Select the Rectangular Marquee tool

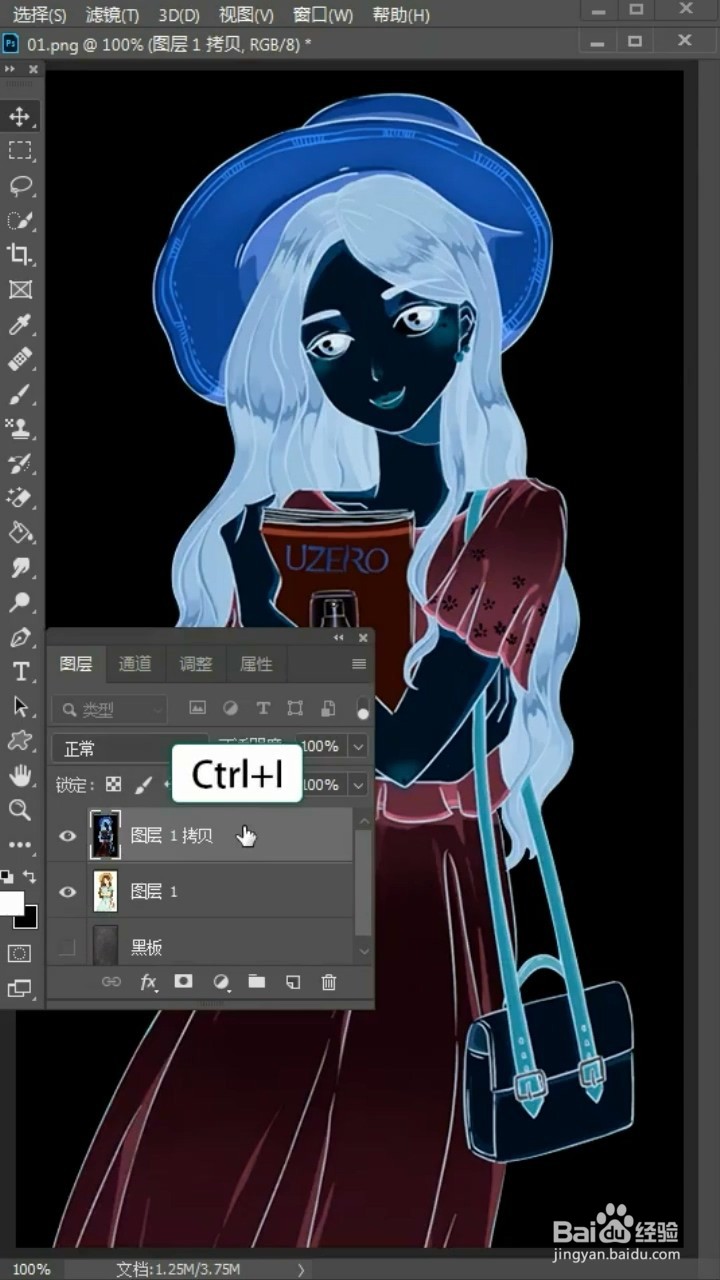[x=20, y=151]
